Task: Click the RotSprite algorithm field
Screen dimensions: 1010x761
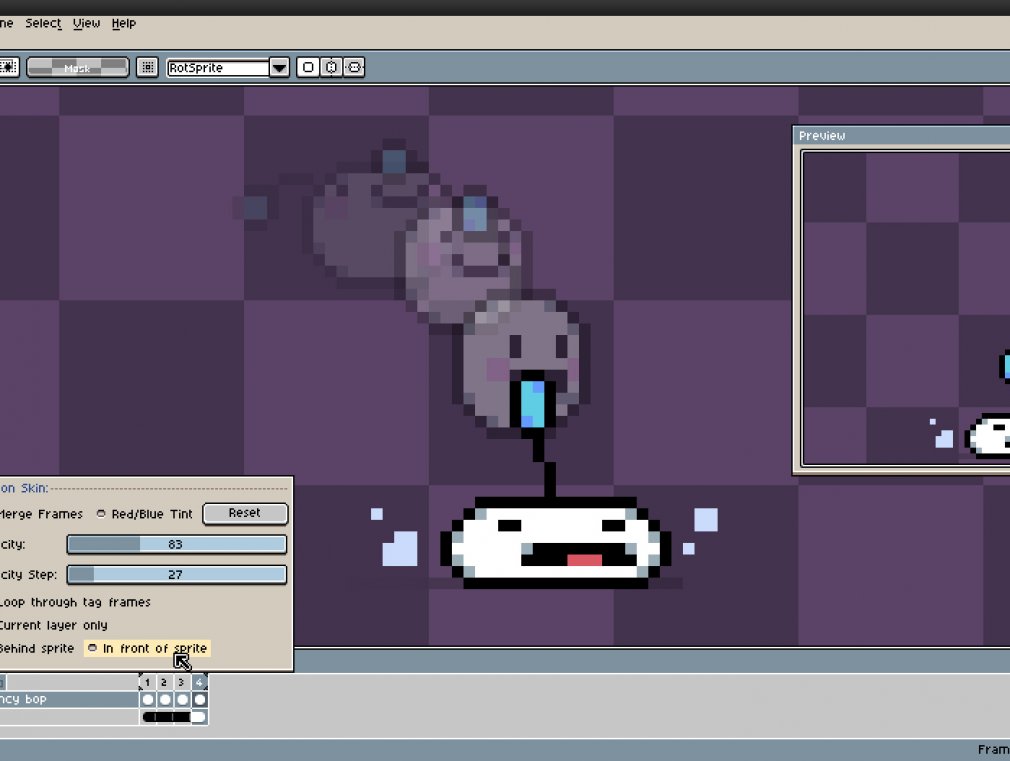Action: tap(218, 67)
